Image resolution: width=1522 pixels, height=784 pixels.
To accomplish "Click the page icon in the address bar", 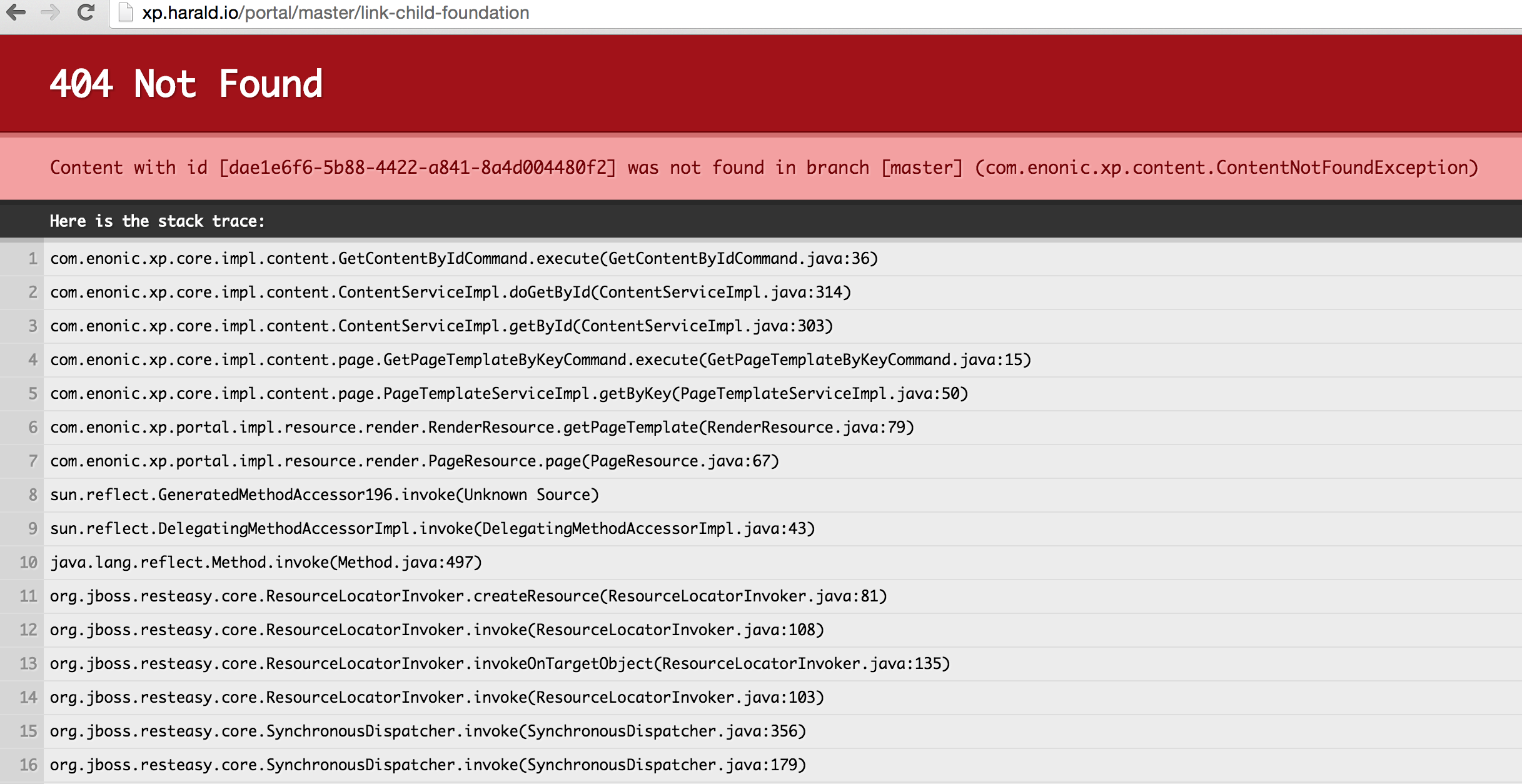I will pyautogui.click(x=126, y=13).
